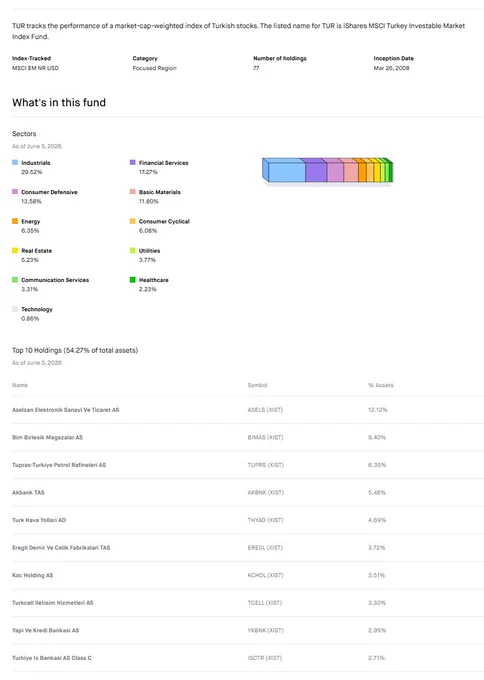Click the Top 10 Holdings heading

pos(75,350)
